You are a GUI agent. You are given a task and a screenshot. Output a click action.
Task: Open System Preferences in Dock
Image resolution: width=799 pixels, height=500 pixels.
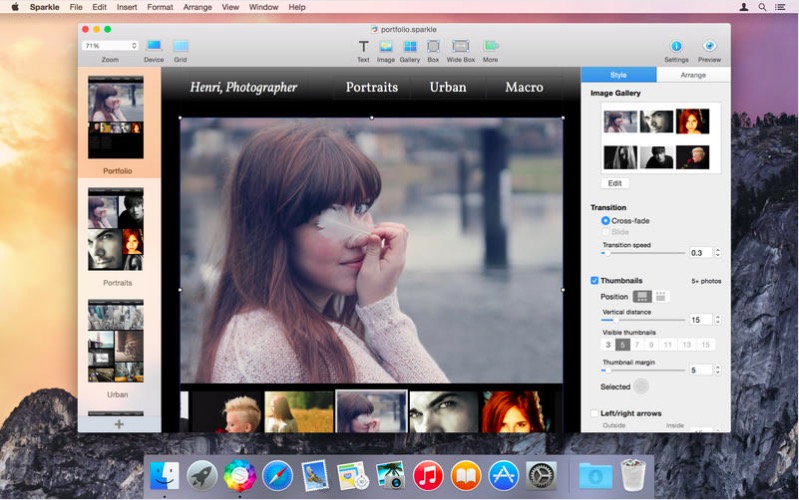(x=541, y=476)
